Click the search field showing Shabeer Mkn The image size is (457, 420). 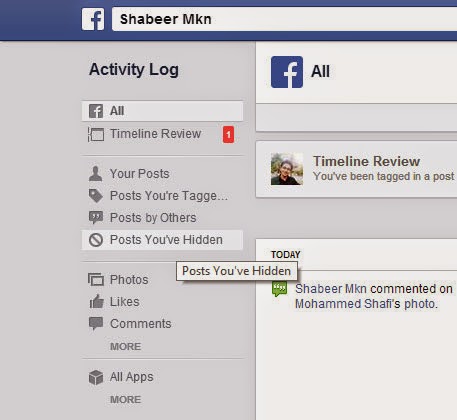click(284, 19)
